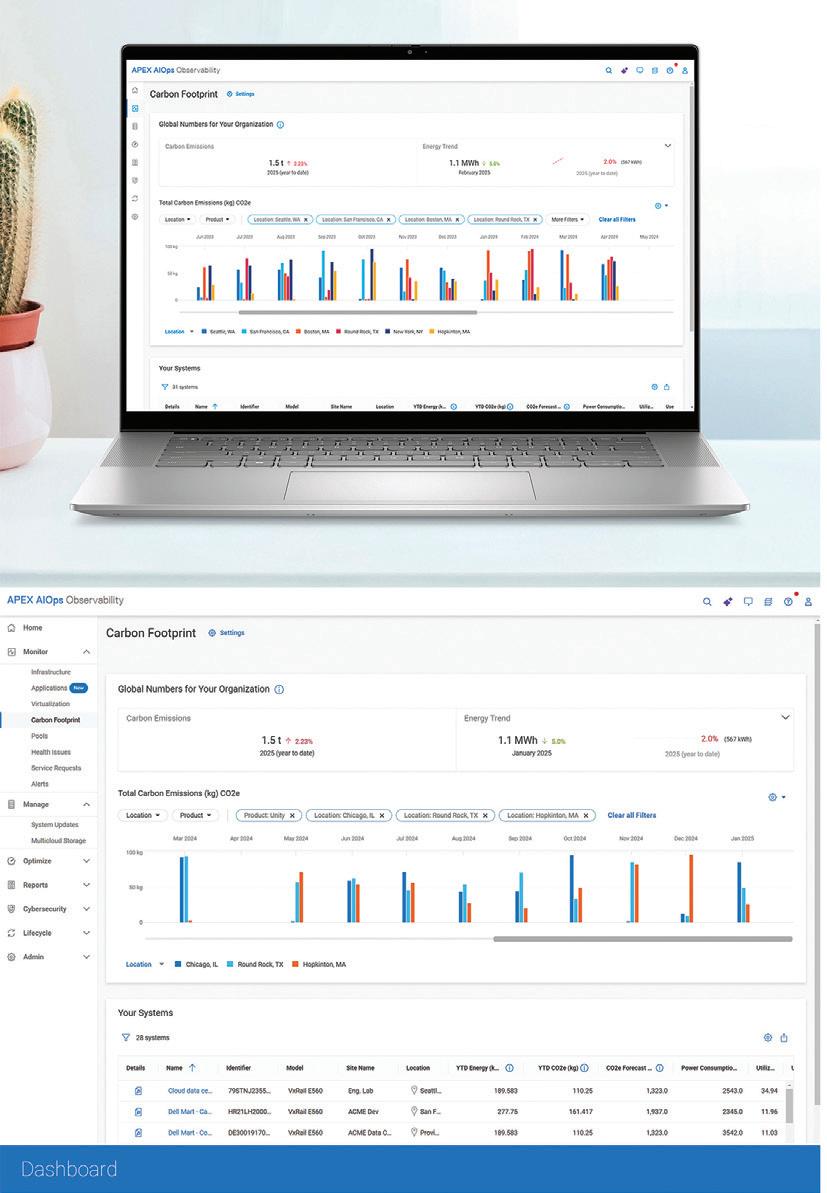Click the Clear all Filters link
This screenshot has width=827, height=1193.
[x=631, y=816]
